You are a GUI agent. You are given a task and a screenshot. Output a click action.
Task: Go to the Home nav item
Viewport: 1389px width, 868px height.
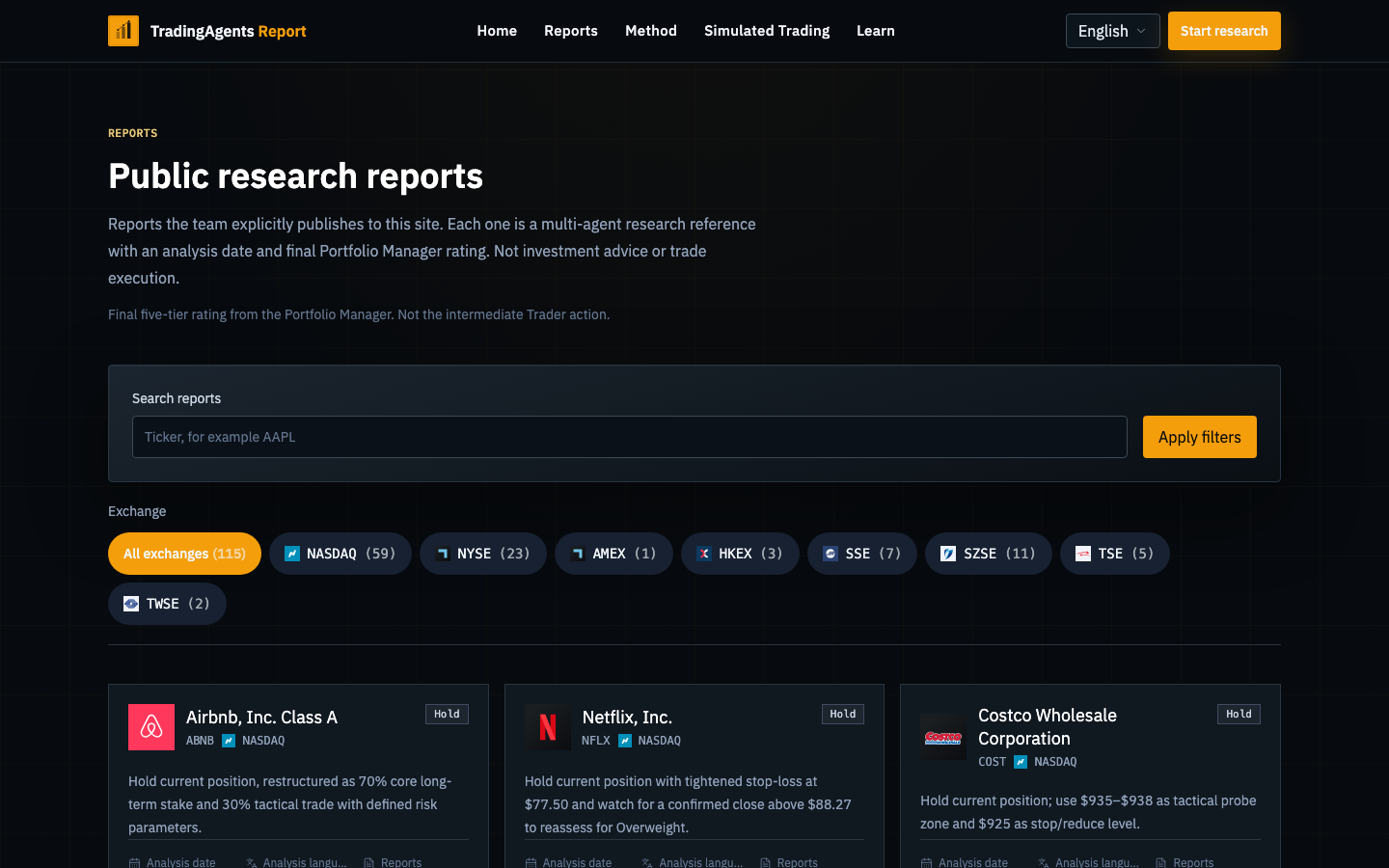(497, 31)
